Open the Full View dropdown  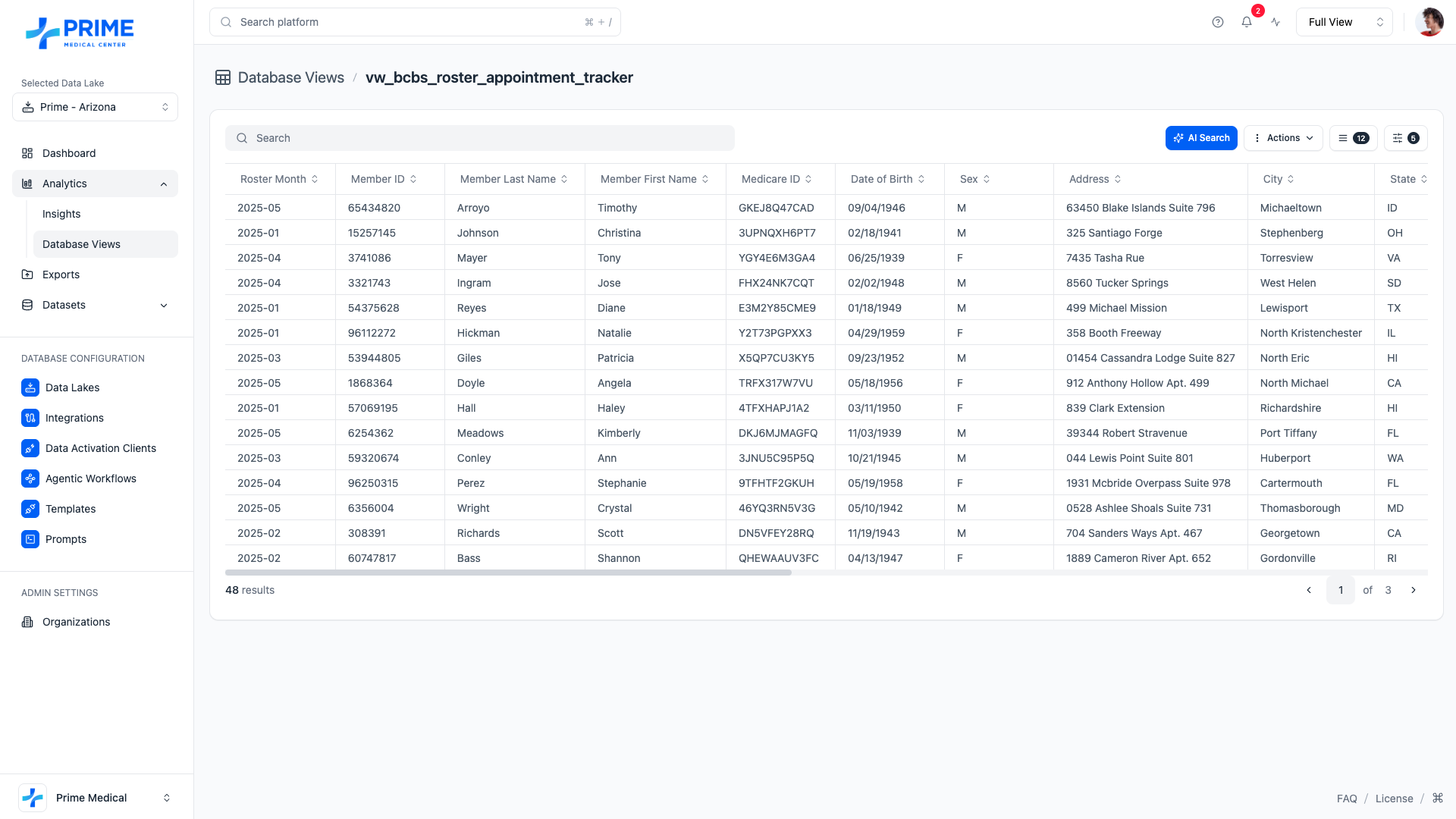(x=1344, y=22)
